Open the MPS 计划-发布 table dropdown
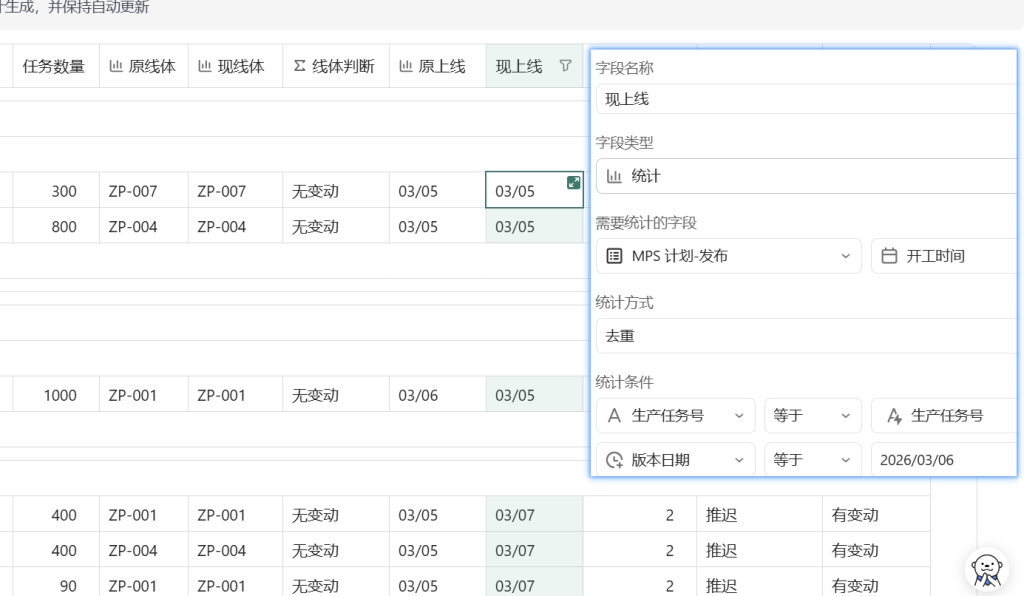 click(x=729, y=256)
